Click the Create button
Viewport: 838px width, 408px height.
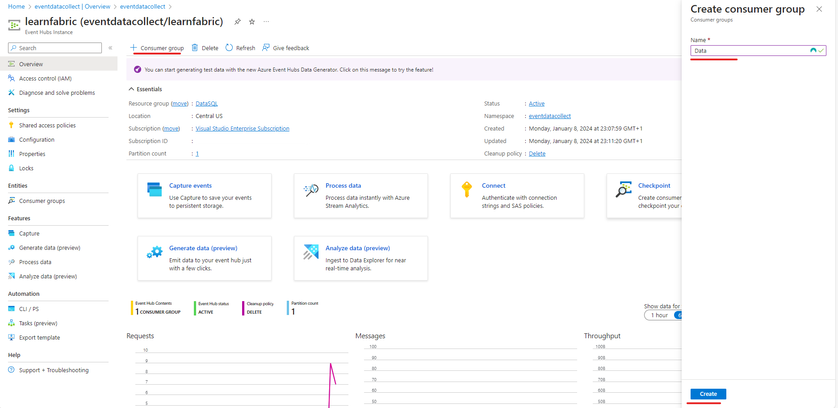tap(708, 394)
